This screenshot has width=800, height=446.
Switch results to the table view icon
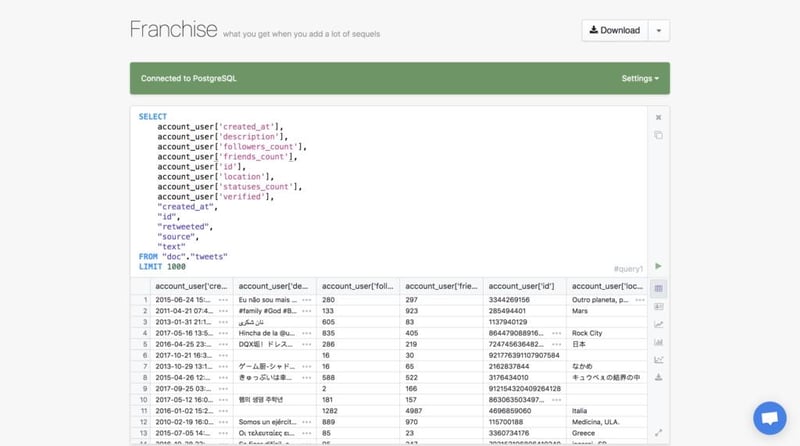(658, 289)
